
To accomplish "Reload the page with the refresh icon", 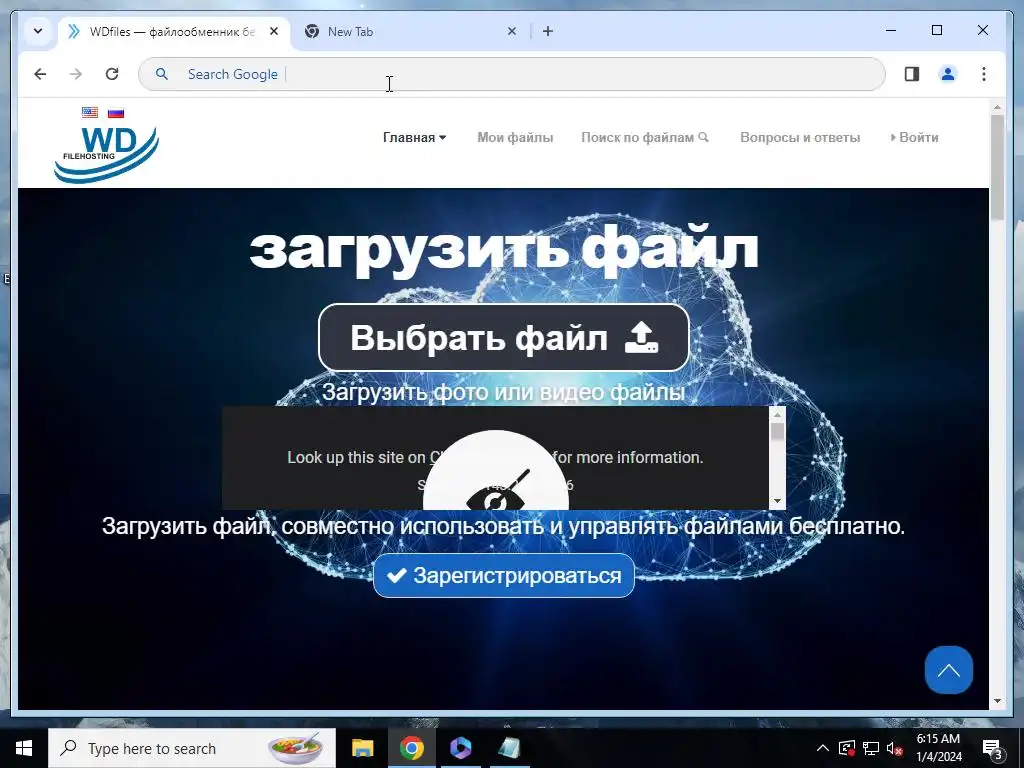I will (112, 74).
